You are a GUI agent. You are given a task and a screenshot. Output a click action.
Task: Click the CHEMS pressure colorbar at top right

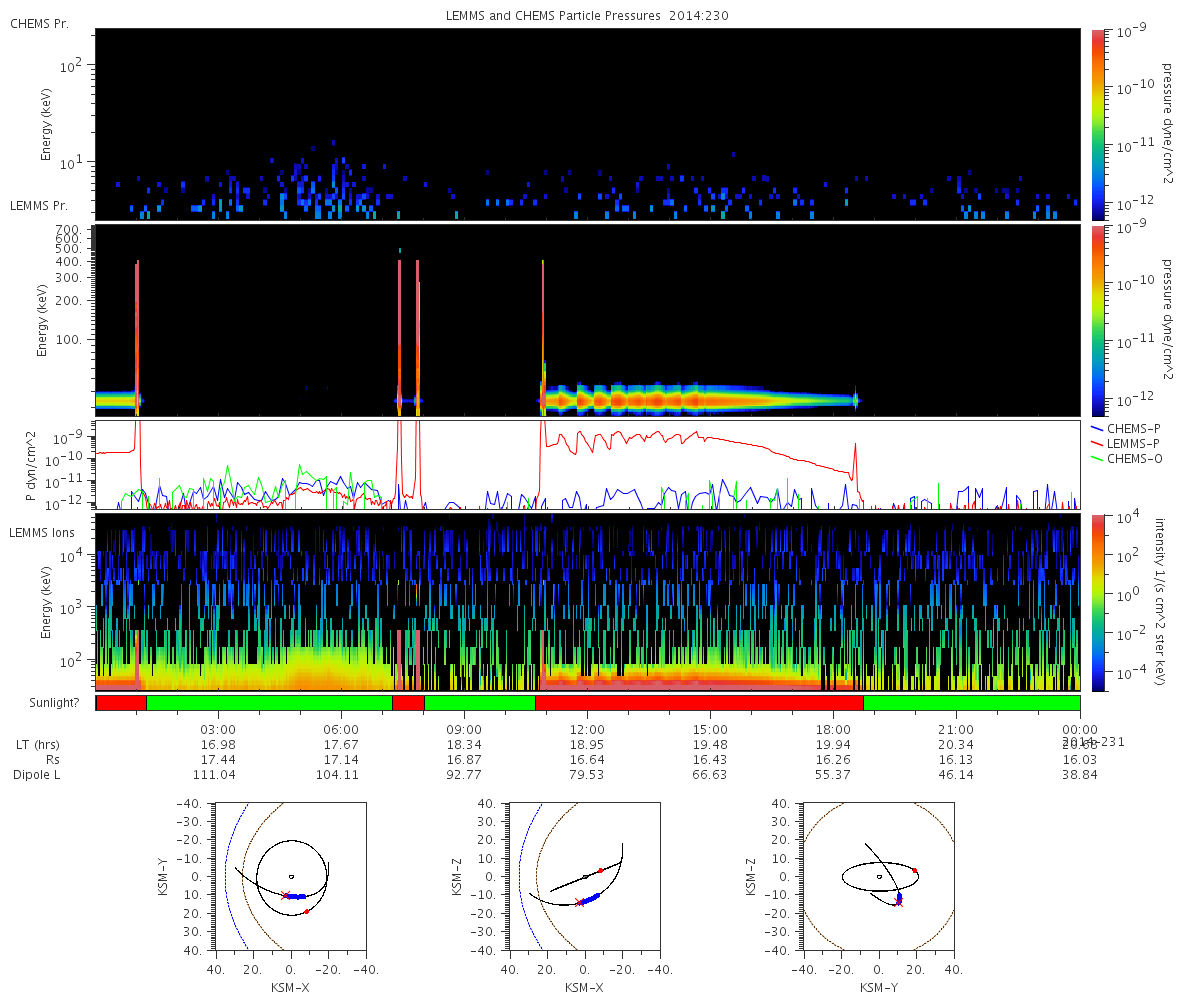tap(1098, 124)
